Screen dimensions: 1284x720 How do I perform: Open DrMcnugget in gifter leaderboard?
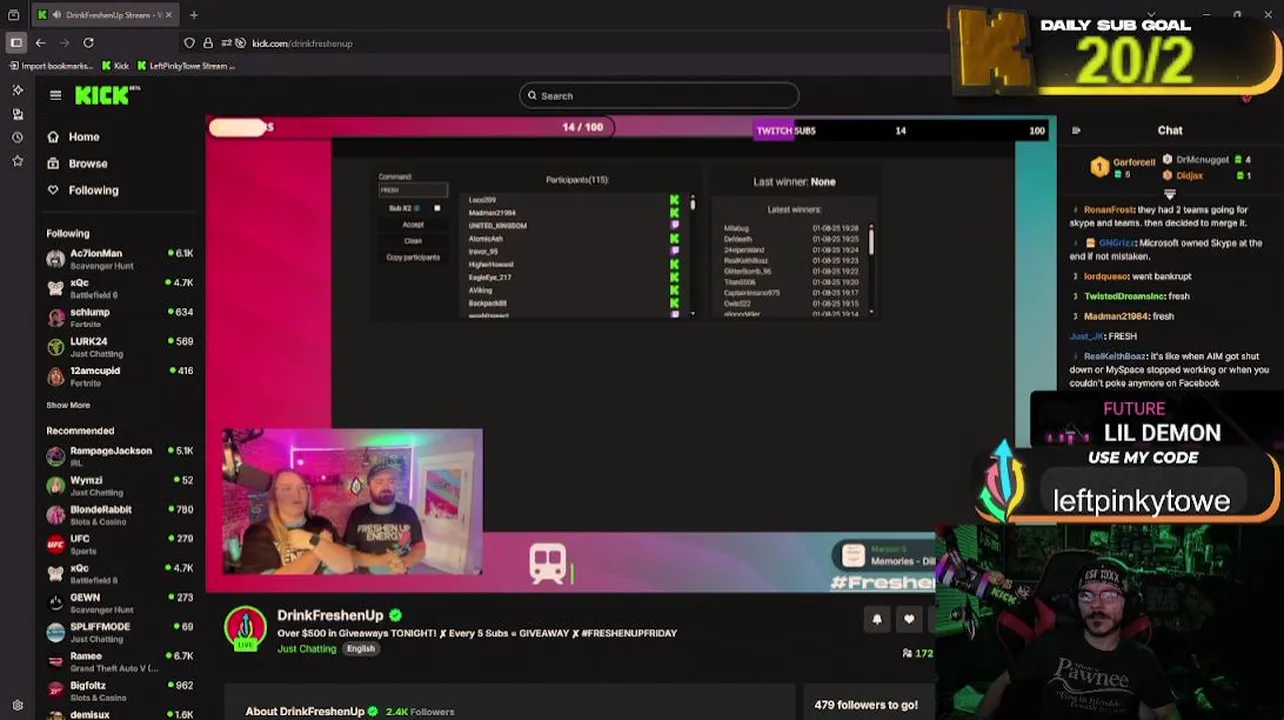click(x=1208, y=160)
